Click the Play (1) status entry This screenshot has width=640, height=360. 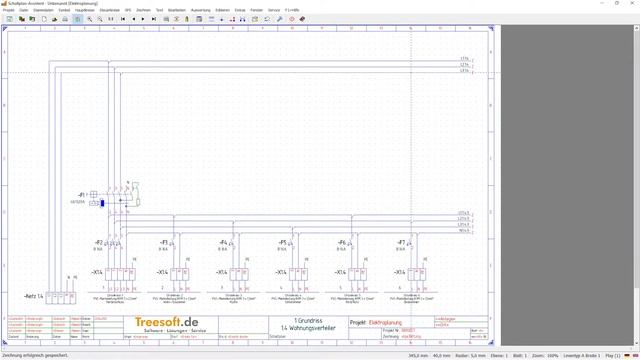pos(613,356)
